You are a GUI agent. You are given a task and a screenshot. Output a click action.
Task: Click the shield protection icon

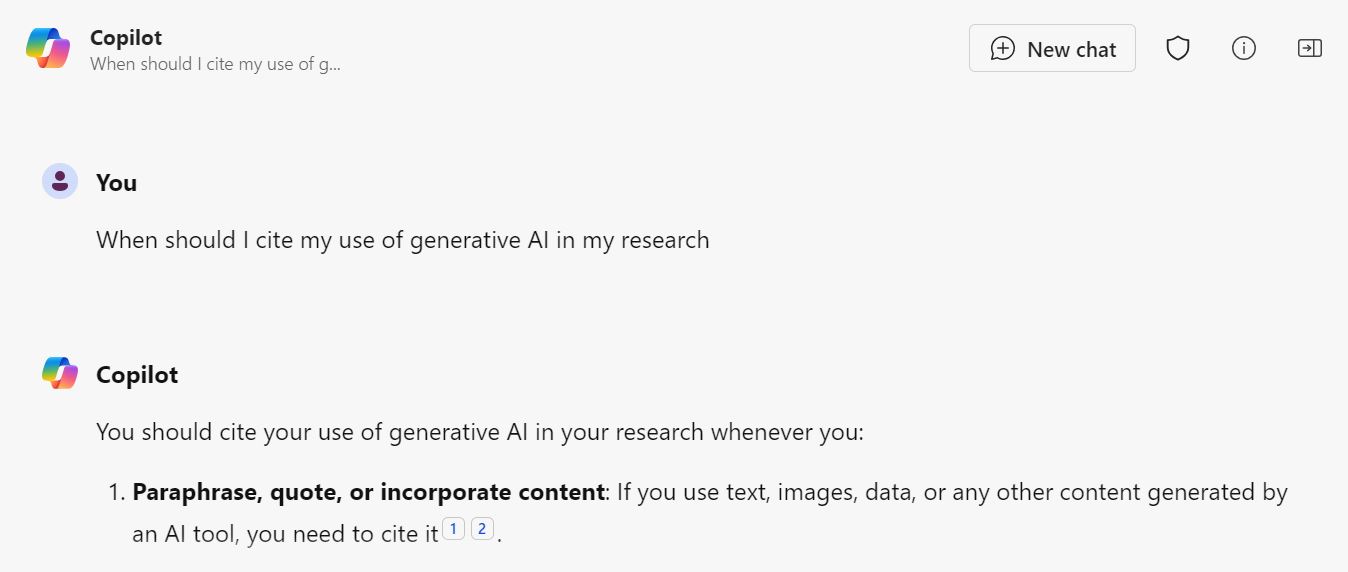(x=1178, y=48)
